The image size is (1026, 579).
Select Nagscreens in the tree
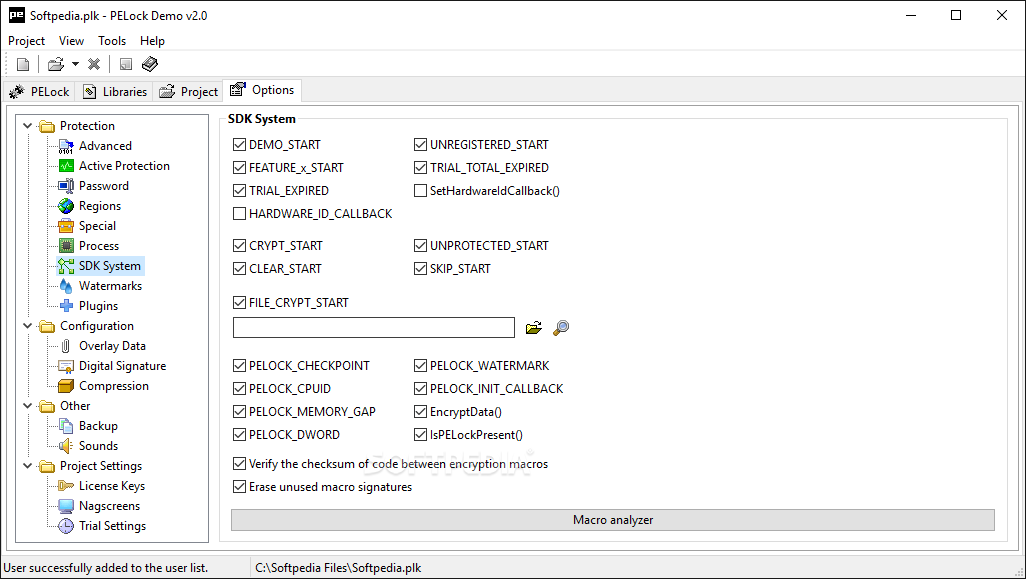click(109, 506)
